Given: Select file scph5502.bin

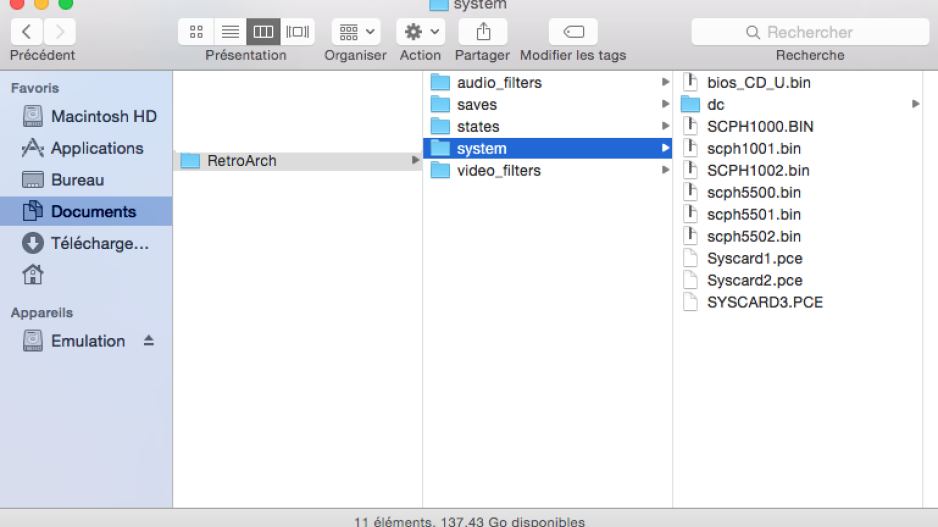Looking at the screenshot, I should pos(798,236).
